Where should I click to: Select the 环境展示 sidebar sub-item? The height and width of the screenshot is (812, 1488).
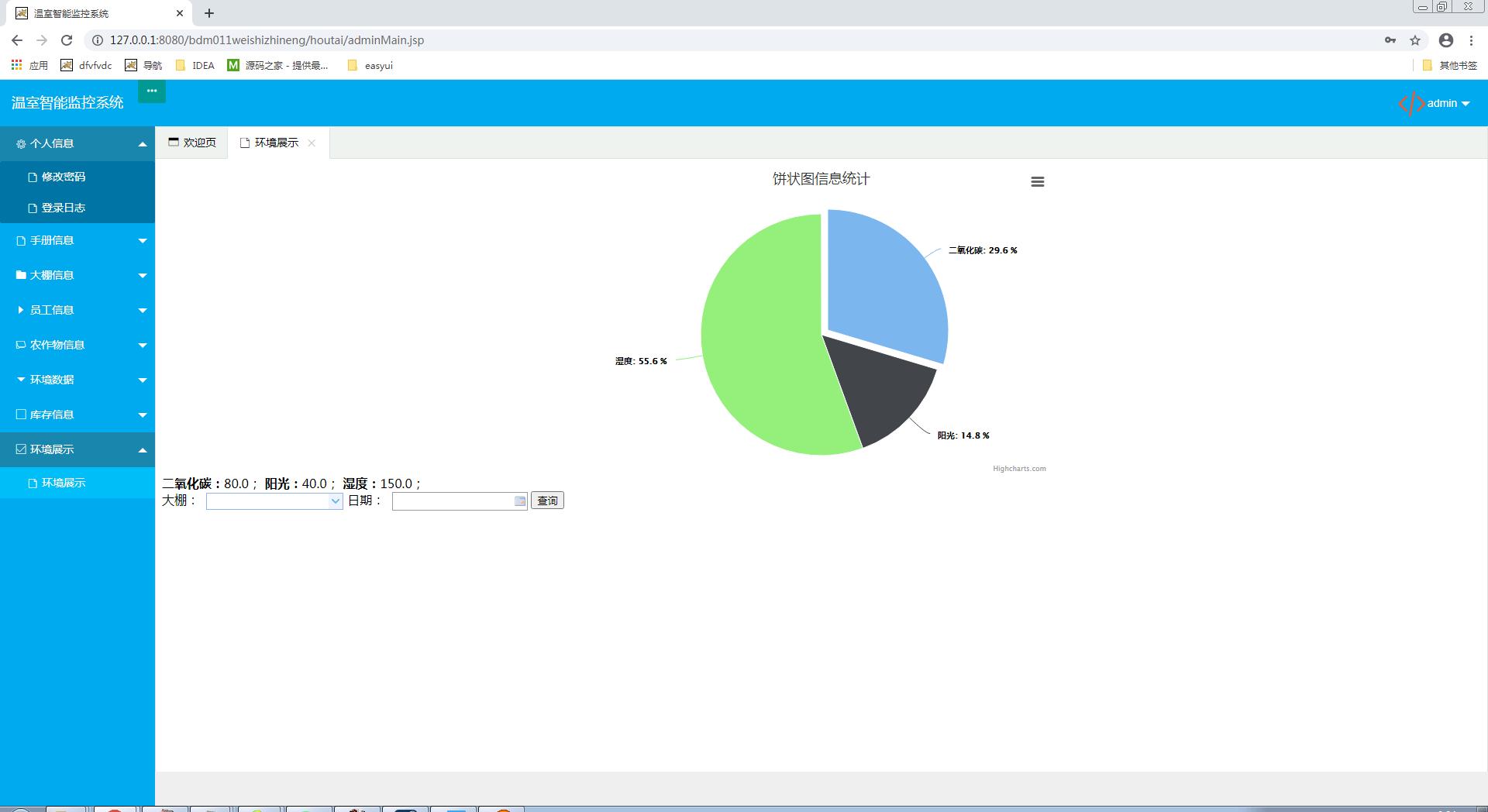(x=77, y=483)
